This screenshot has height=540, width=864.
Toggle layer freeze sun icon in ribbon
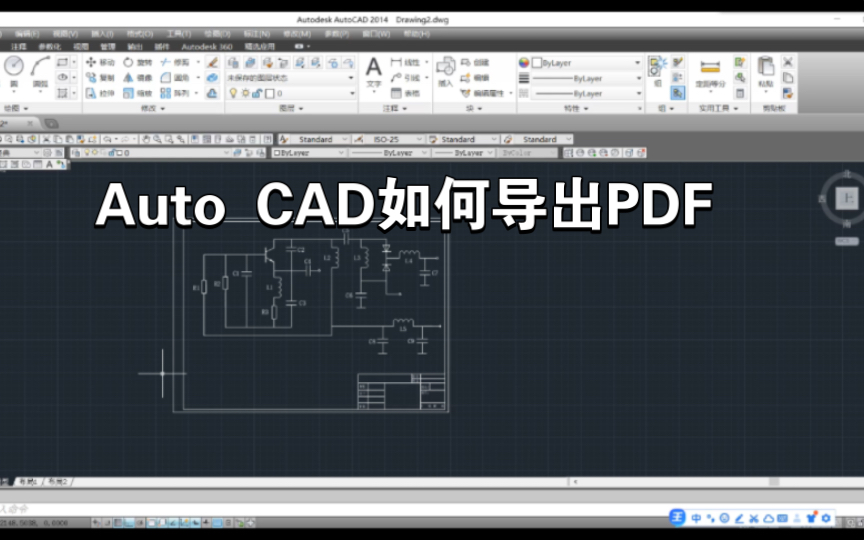245,93
